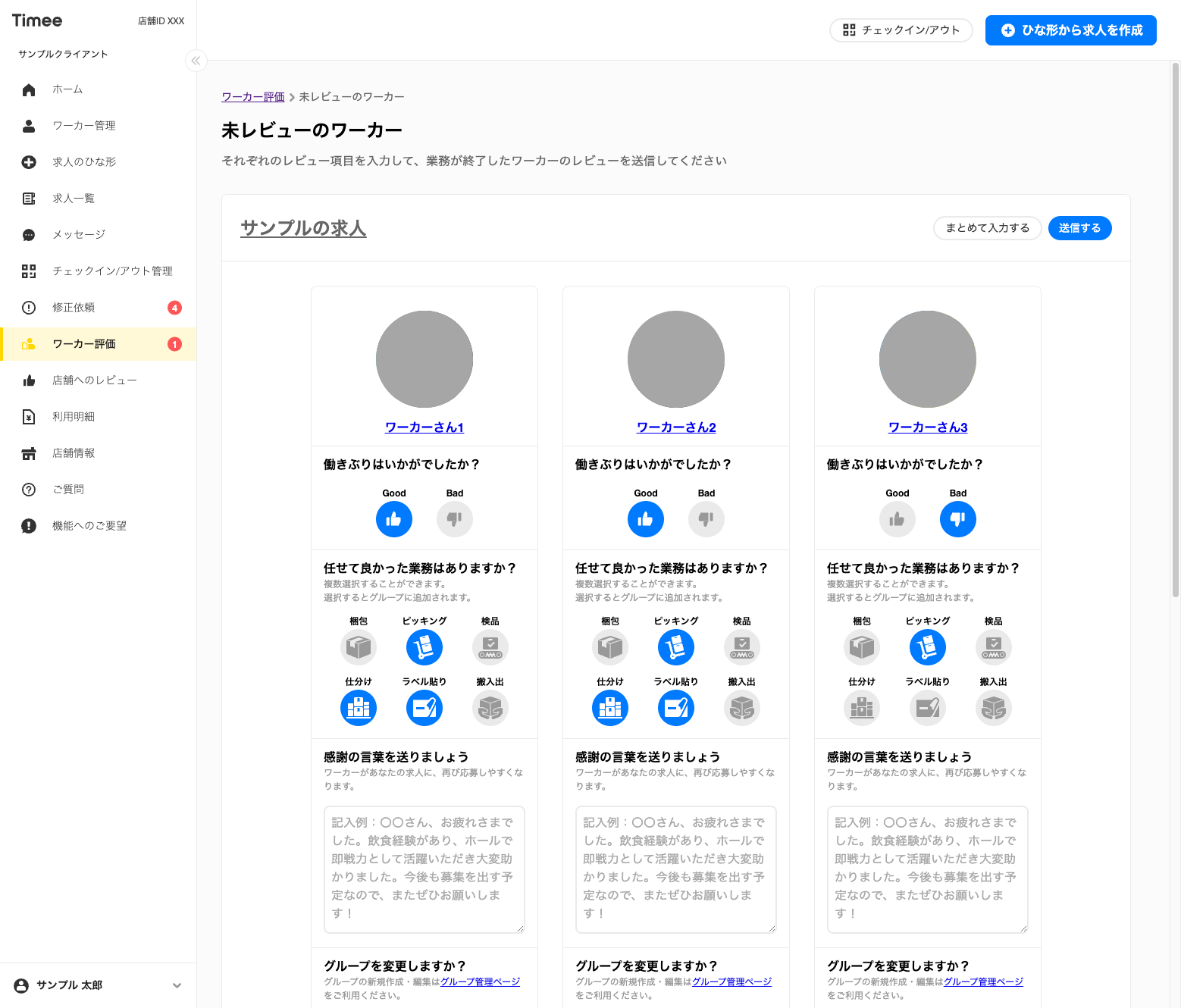The height and width of the screenshot is (1008, 1181).
Task: Click ひな形から求人を作成 button
Action: (x=1070, y=30)
